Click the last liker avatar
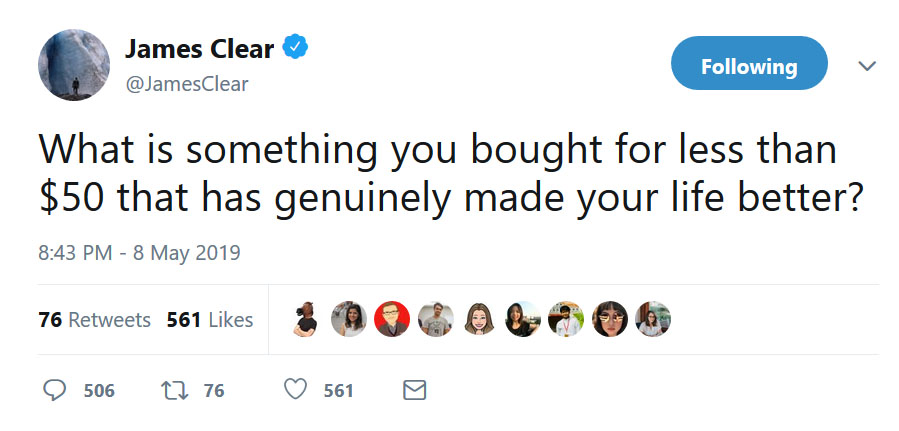Screen dimensions: 899x431 tap(653, 319)
